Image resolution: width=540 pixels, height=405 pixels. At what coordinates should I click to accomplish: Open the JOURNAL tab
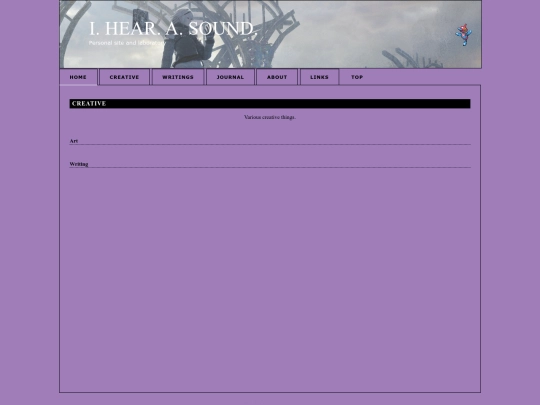(230, 77)
